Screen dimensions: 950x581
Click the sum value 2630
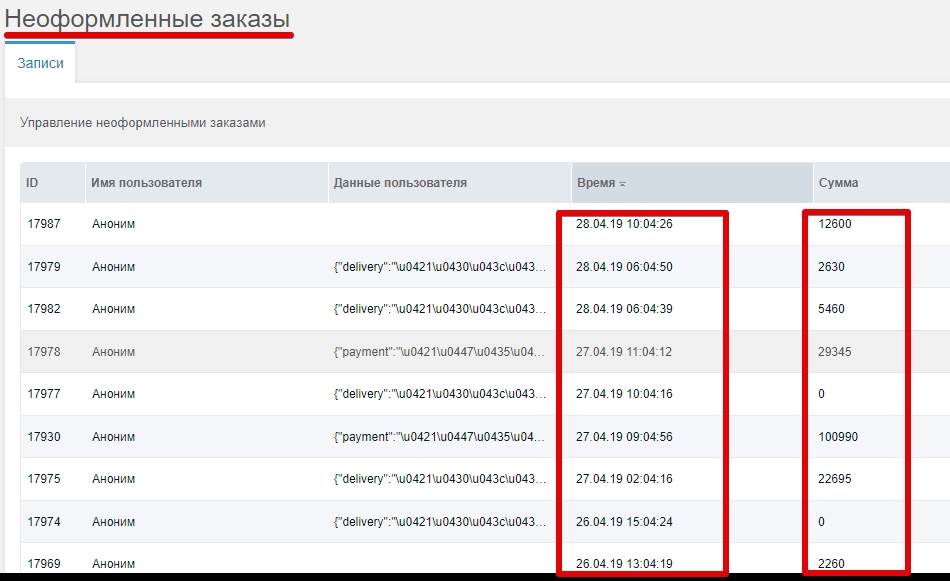(x=831, y=267)
